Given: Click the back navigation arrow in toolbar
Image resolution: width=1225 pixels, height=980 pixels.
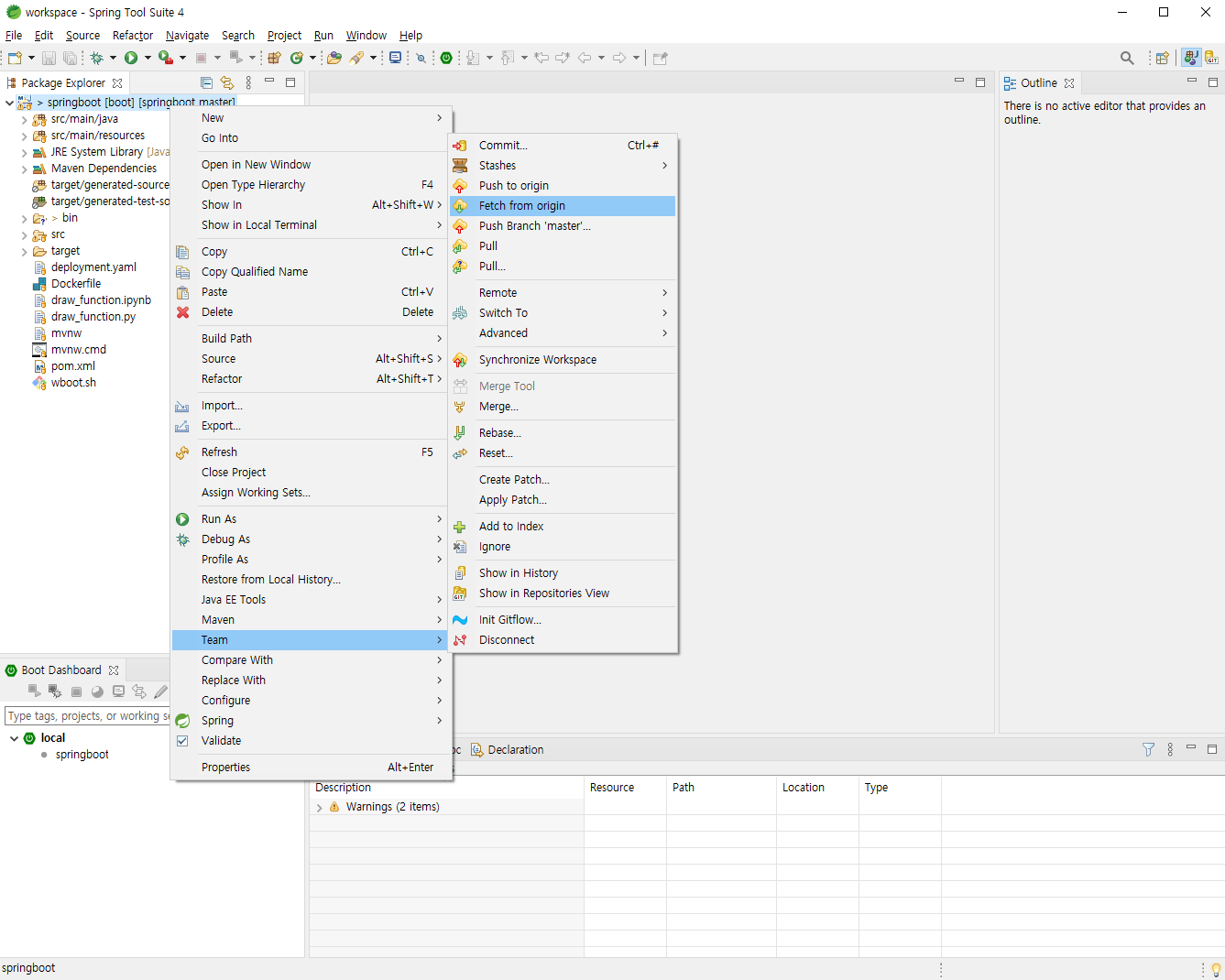Looking at the screenshot, I should (584, 58).
